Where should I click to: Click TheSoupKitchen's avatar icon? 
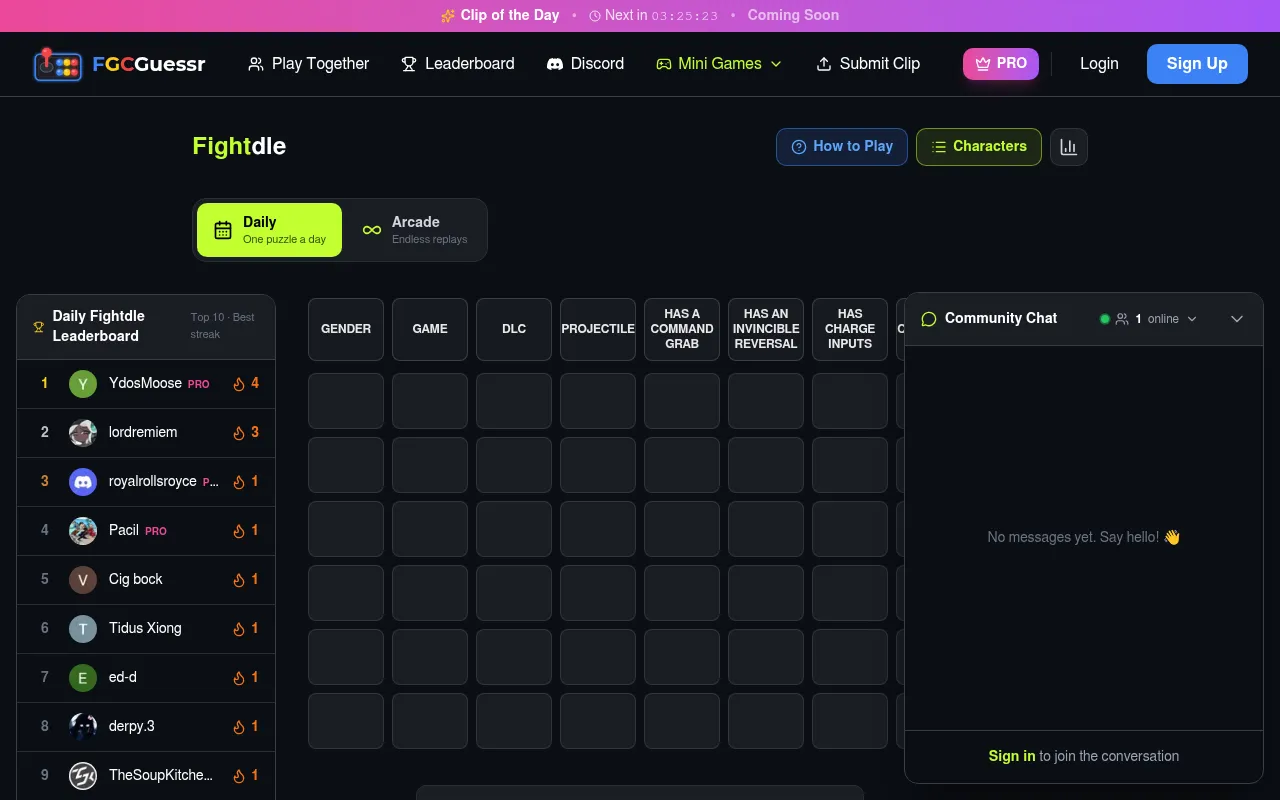(x=83, y=776)
